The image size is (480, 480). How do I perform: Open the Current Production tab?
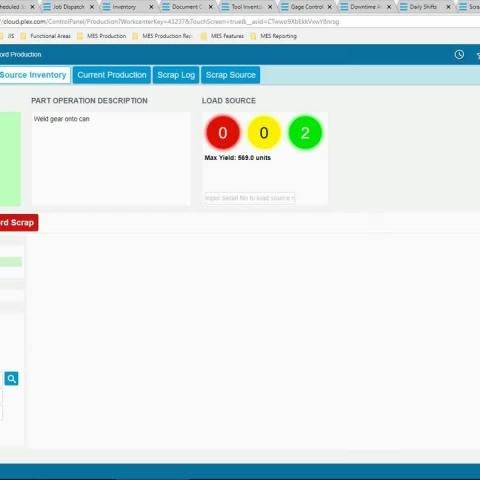pyautogui.click(x=112, y=75)
